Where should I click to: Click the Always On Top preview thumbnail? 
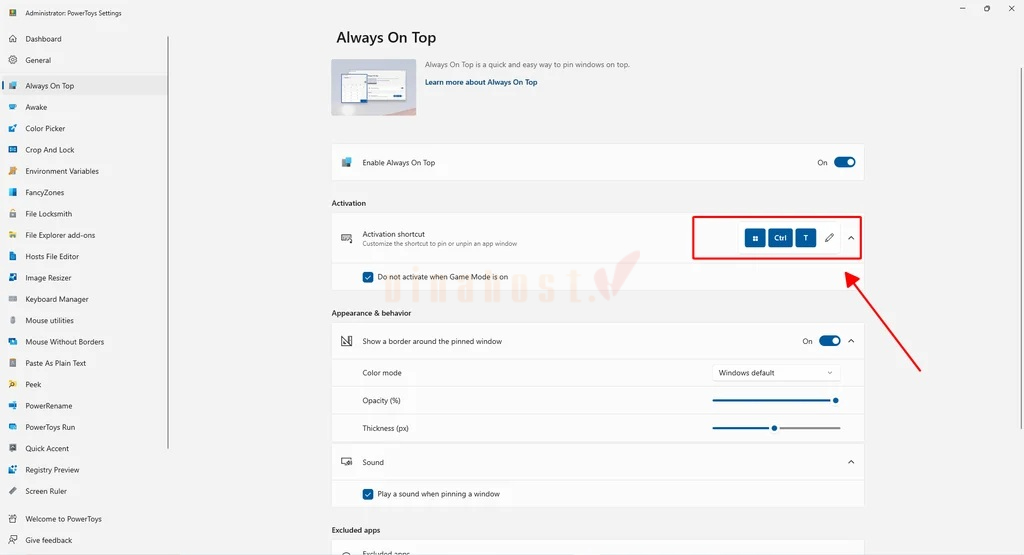click(x=374, y=87)
